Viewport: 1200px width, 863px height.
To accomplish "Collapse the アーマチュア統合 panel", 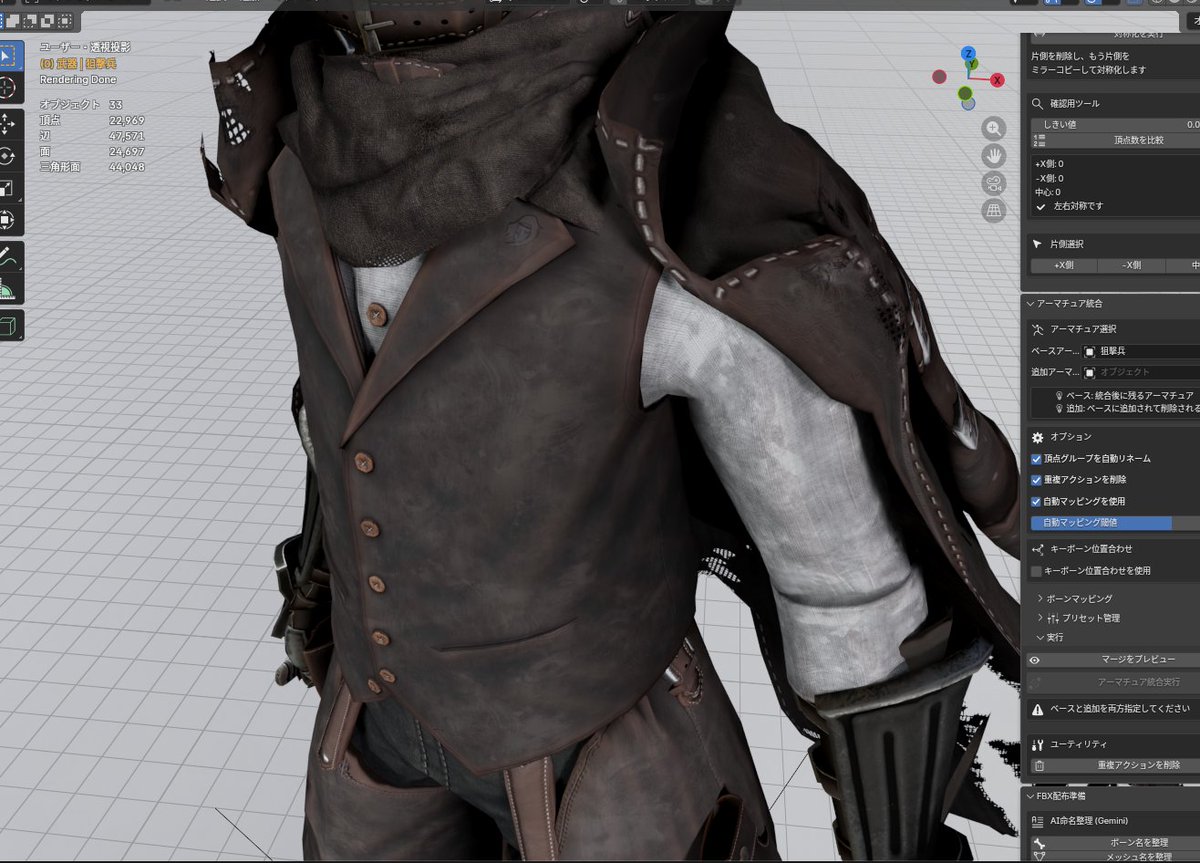I will tap(1028, 303).
